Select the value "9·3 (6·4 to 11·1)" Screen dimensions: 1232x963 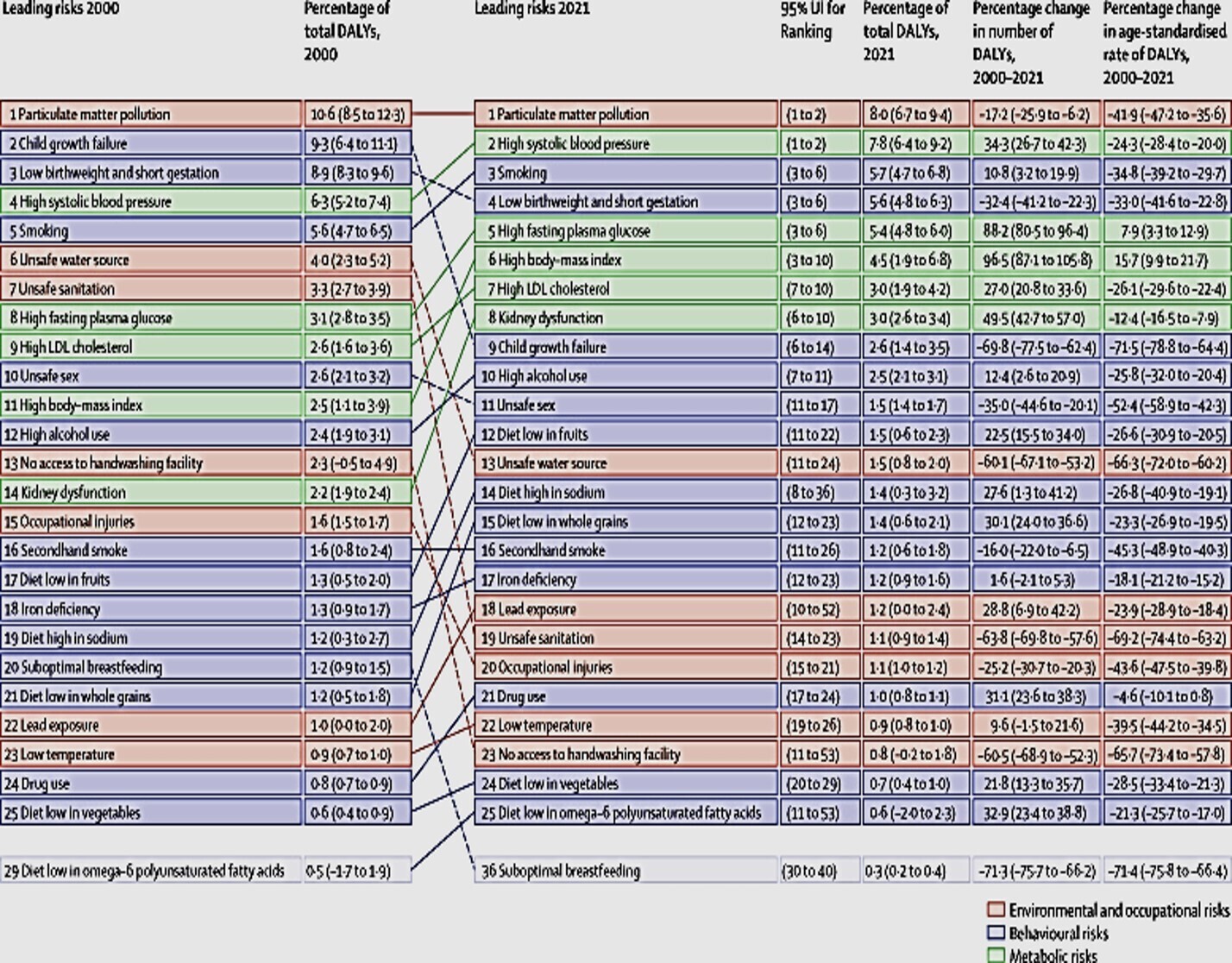tap(357, 143)
